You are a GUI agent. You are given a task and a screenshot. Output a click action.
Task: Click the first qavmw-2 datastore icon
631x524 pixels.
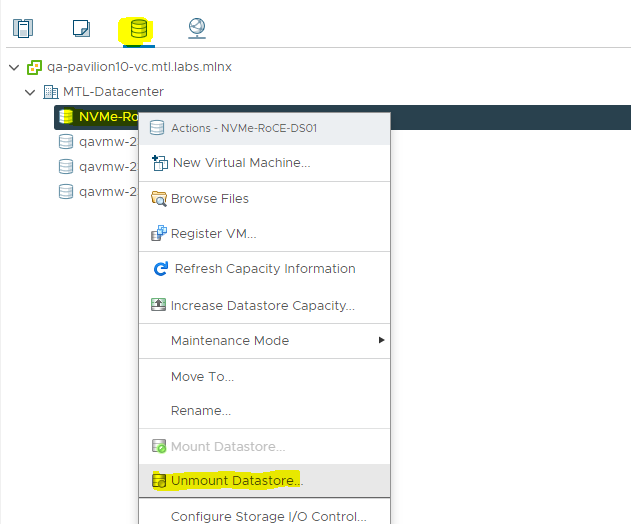pos(66,142)
